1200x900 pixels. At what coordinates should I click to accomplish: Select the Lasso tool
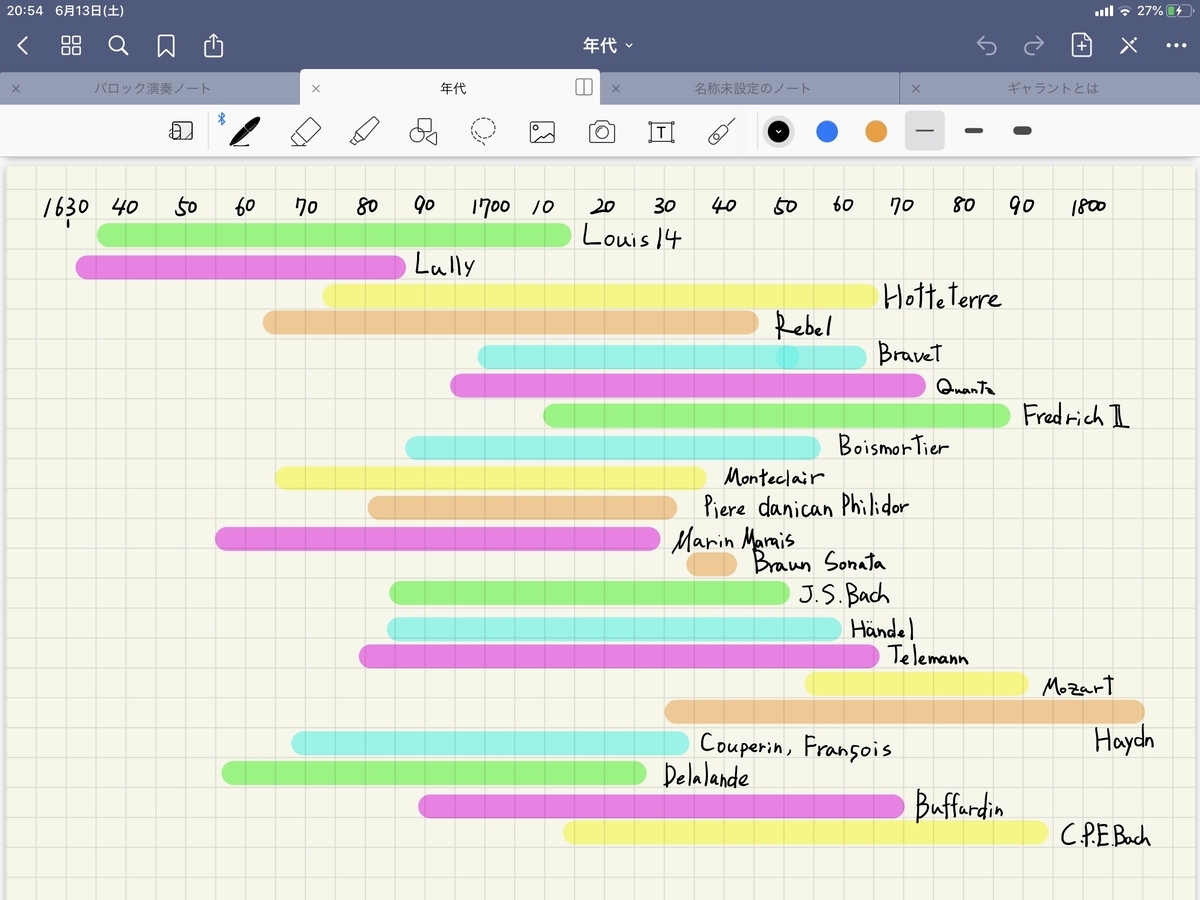coord(483,131)
